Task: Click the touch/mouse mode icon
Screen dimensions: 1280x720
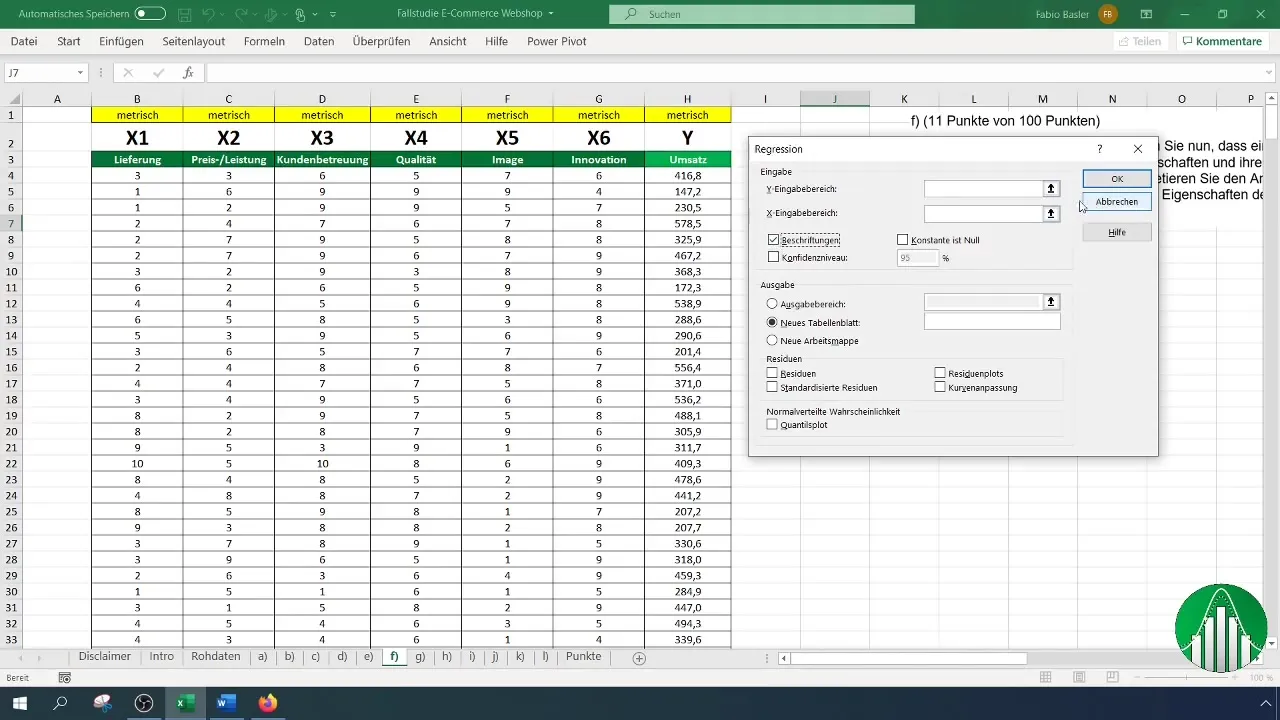Action: point(300,15)
